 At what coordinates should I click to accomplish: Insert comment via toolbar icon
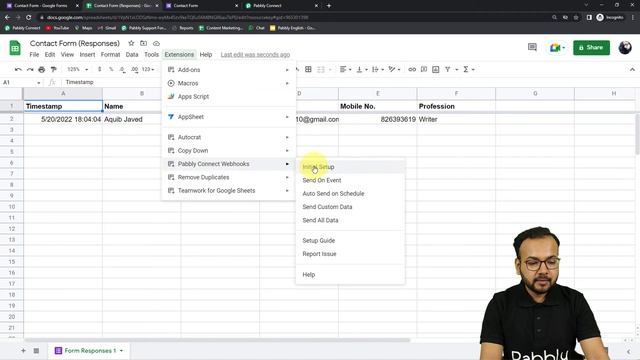pos(424,69)
